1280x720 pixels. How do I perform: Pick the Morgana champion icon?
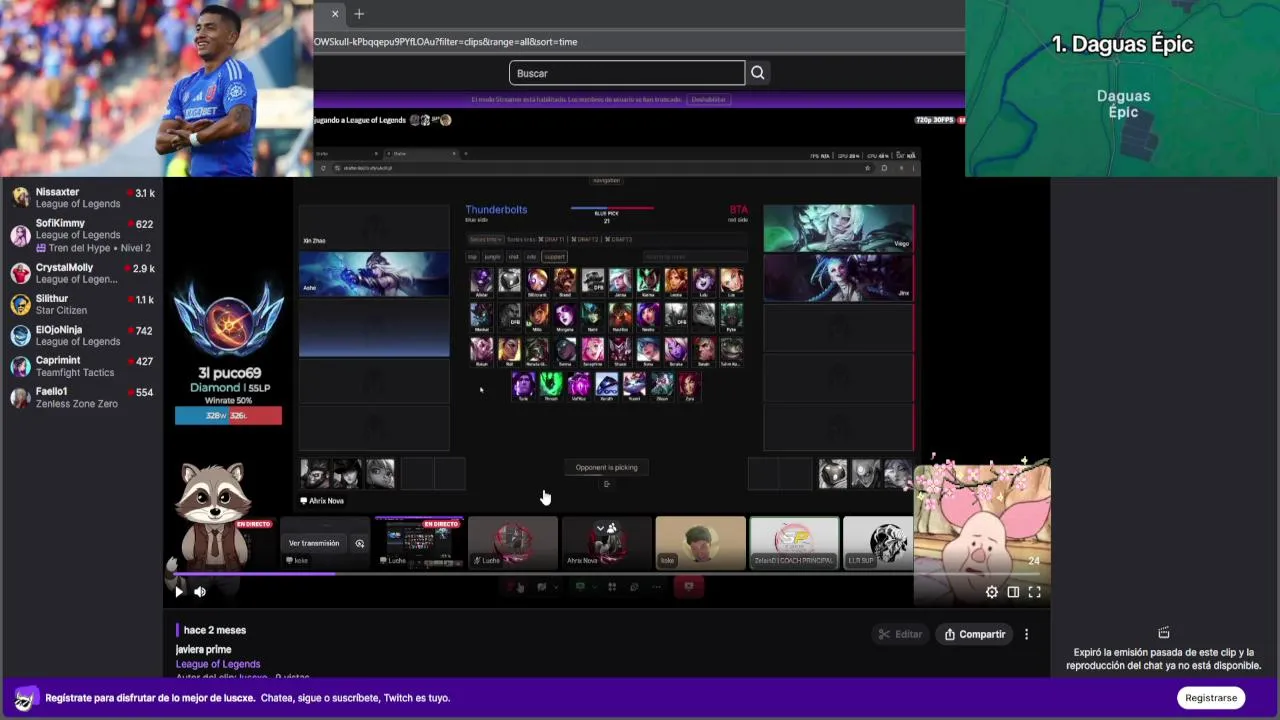coord(565,316)
